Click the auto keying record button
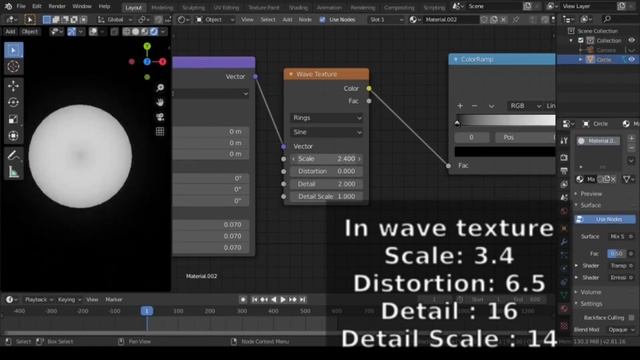Image resolution: width=640 pixels, height=360 pixels. coord(243,300)
